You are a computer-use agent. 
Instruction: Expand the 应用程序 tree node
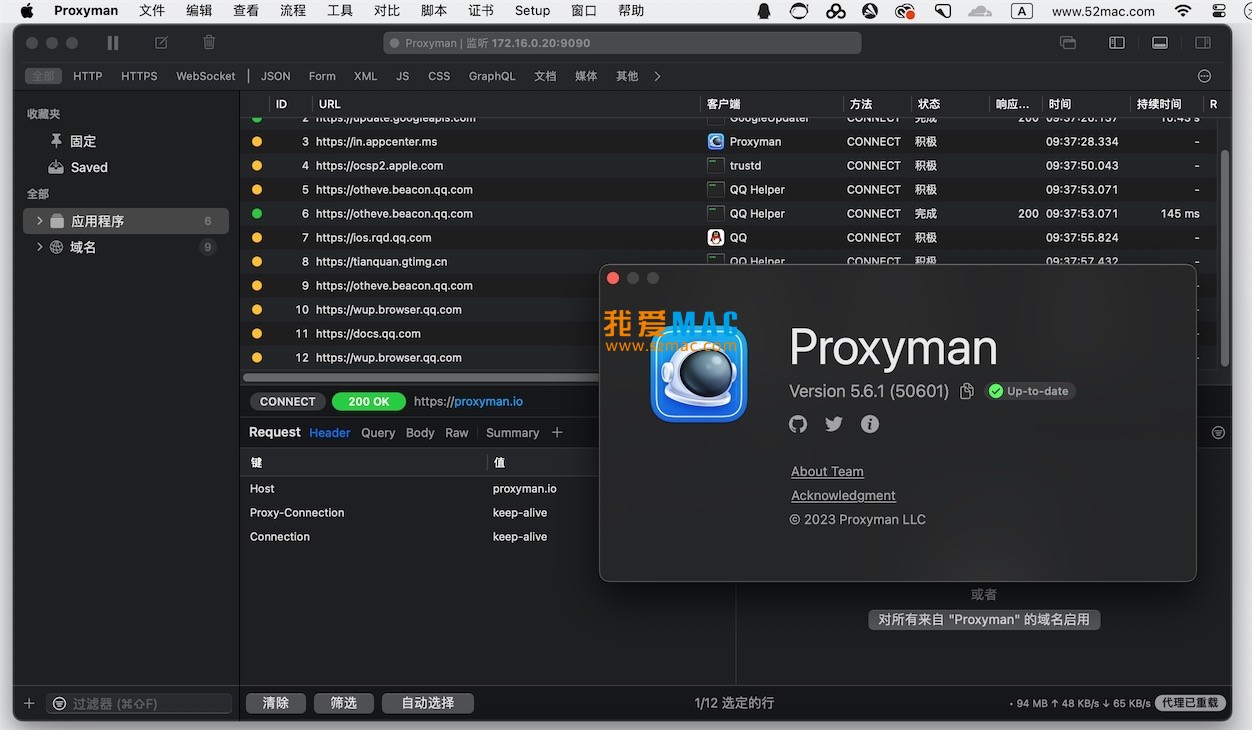point(39,221)
